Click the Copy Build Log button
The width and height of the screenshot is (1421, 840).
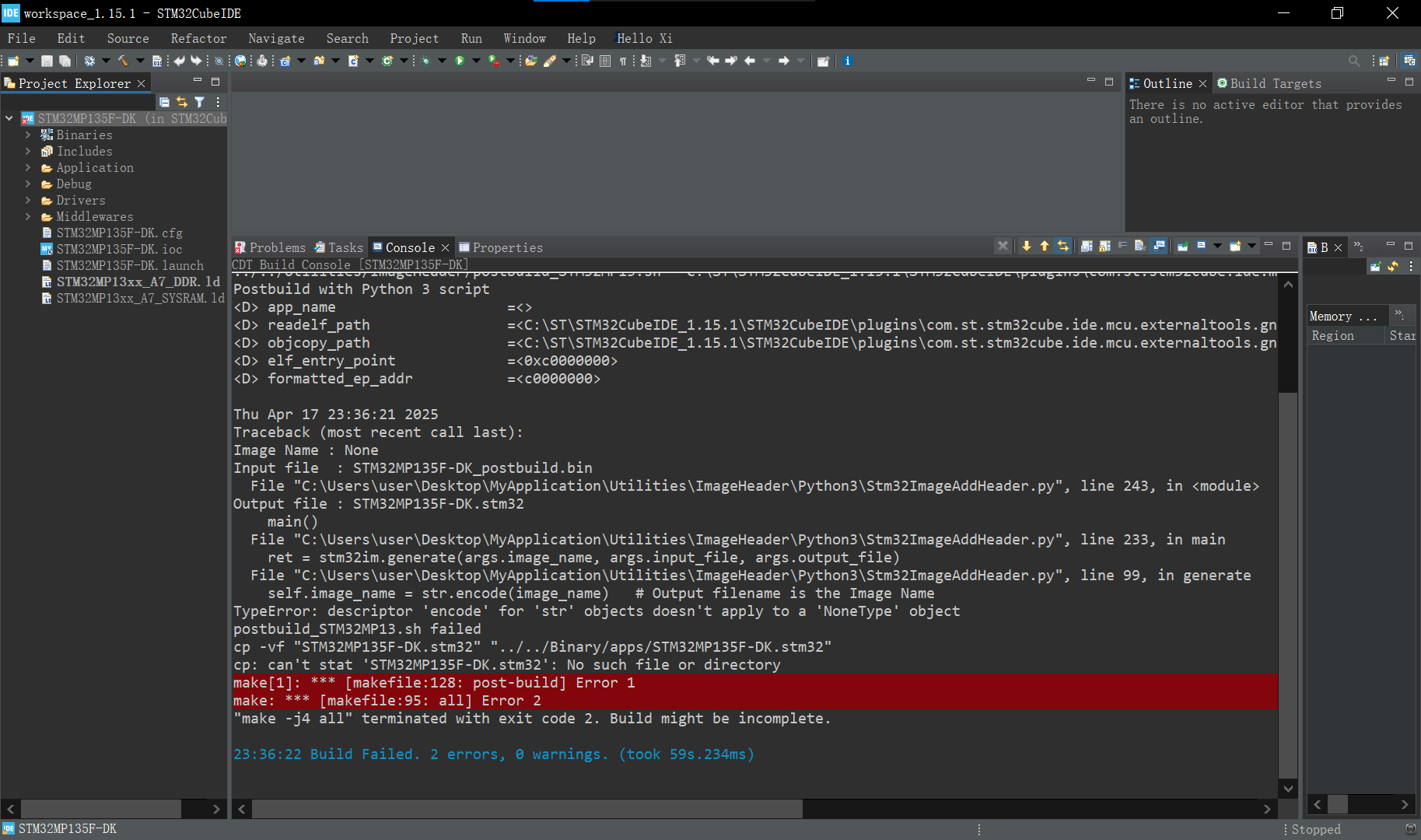(x=1087, y=246)
